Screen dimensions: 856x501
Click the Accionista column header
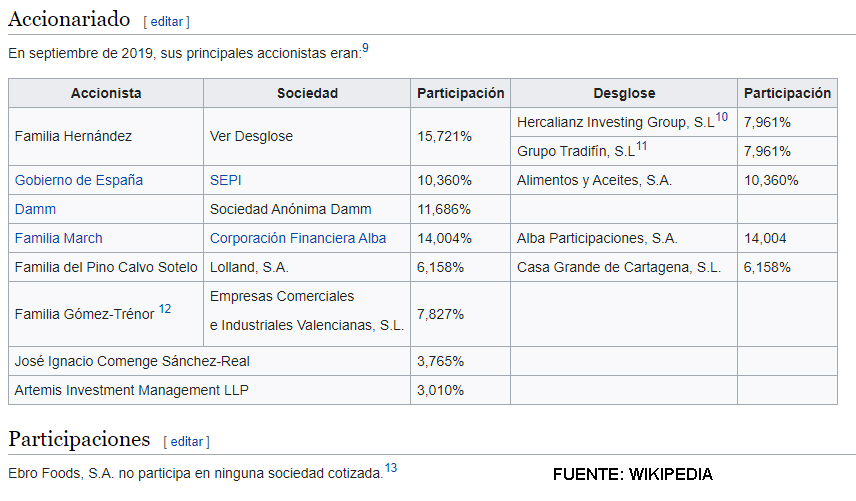pyautogui.click(x=106, y=93)
